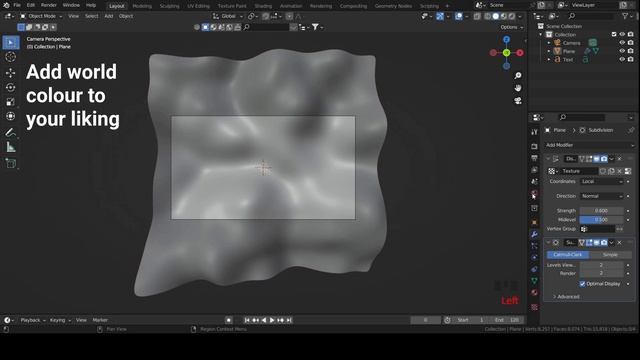
Task: Adjust the Displace Midlevel slider
Action: [602, 220]
